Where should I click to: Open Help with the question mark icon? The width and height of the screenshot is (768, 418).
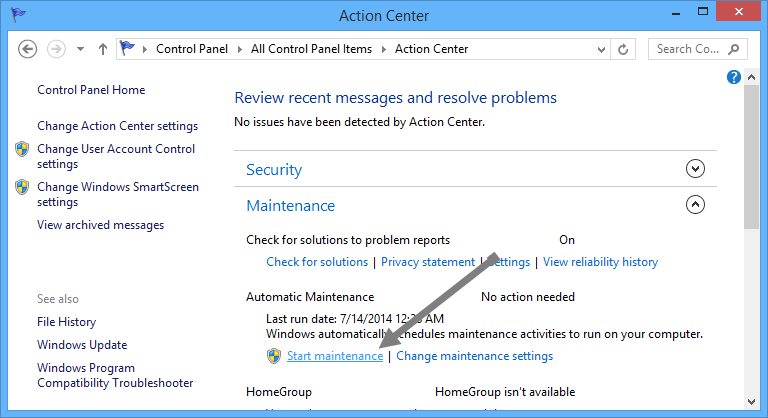pos(733,77)
